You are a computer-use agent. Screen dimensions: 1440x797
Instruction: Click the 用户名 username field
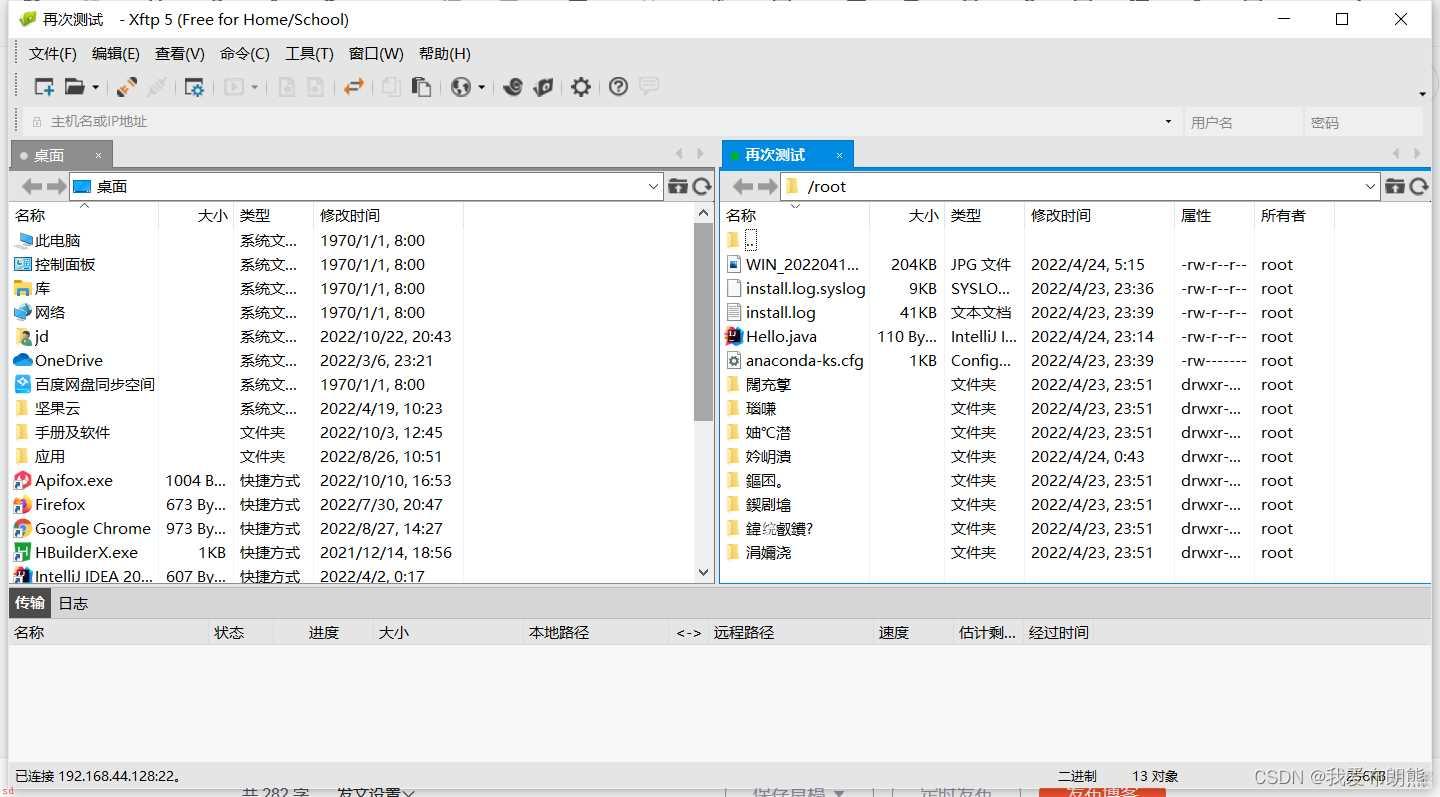coord(1242,122)
